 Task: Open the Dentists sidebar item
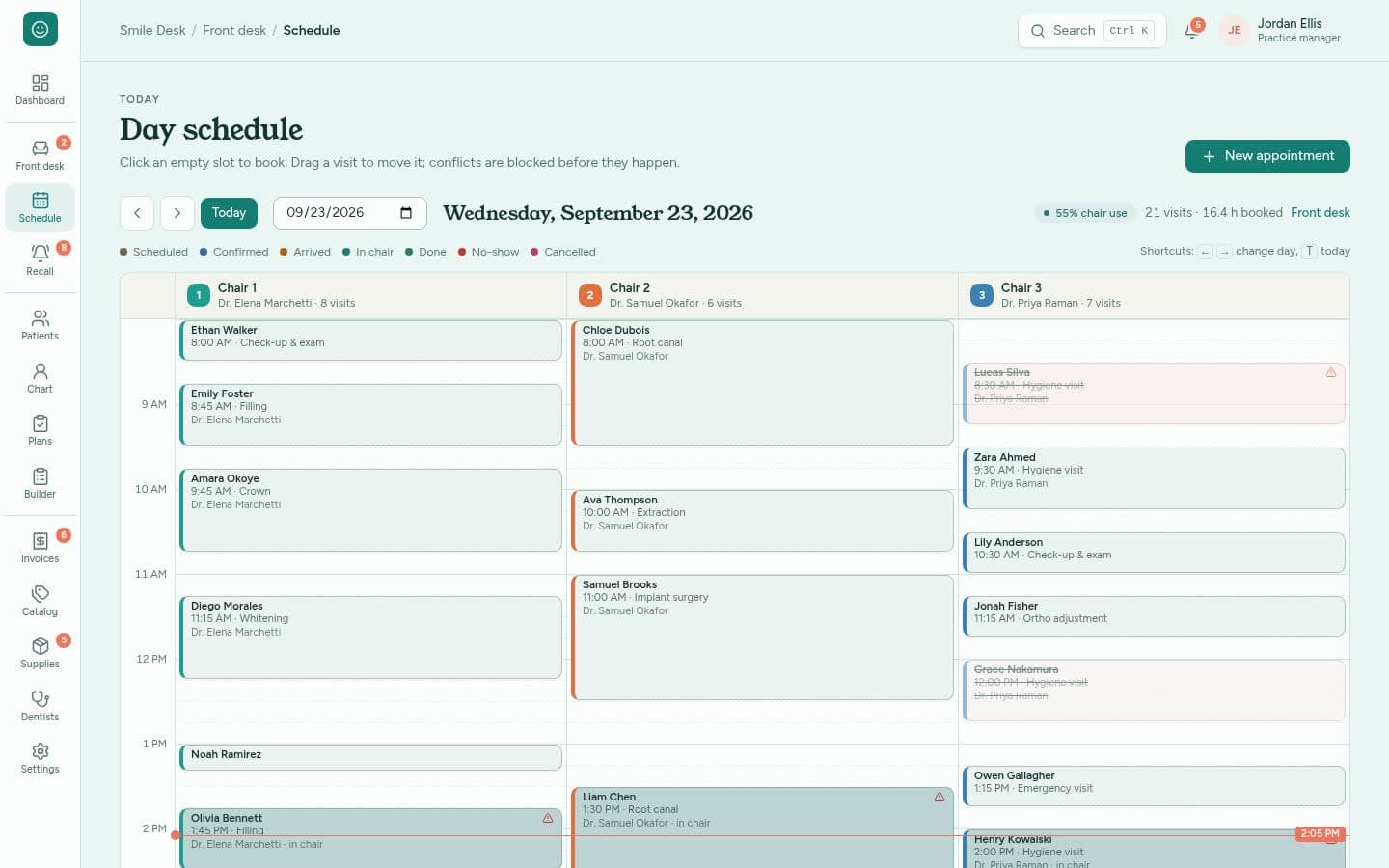coord(40,706)
